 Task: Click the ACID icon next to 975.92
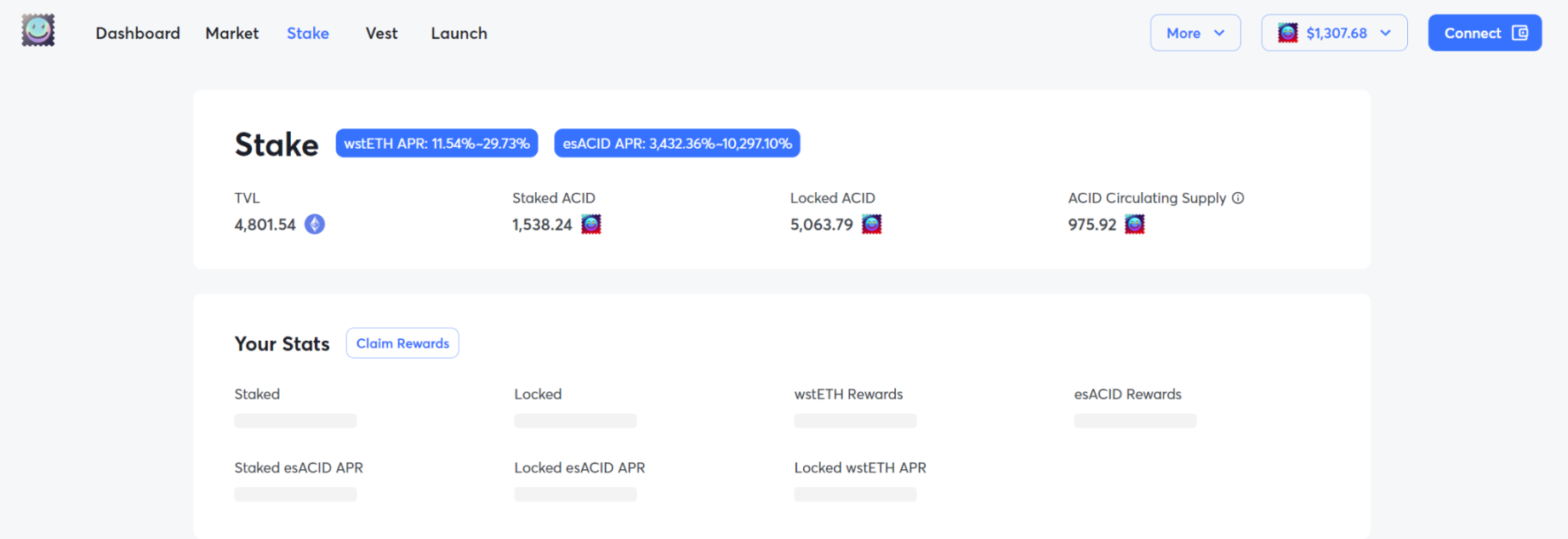click(1135, 224)
